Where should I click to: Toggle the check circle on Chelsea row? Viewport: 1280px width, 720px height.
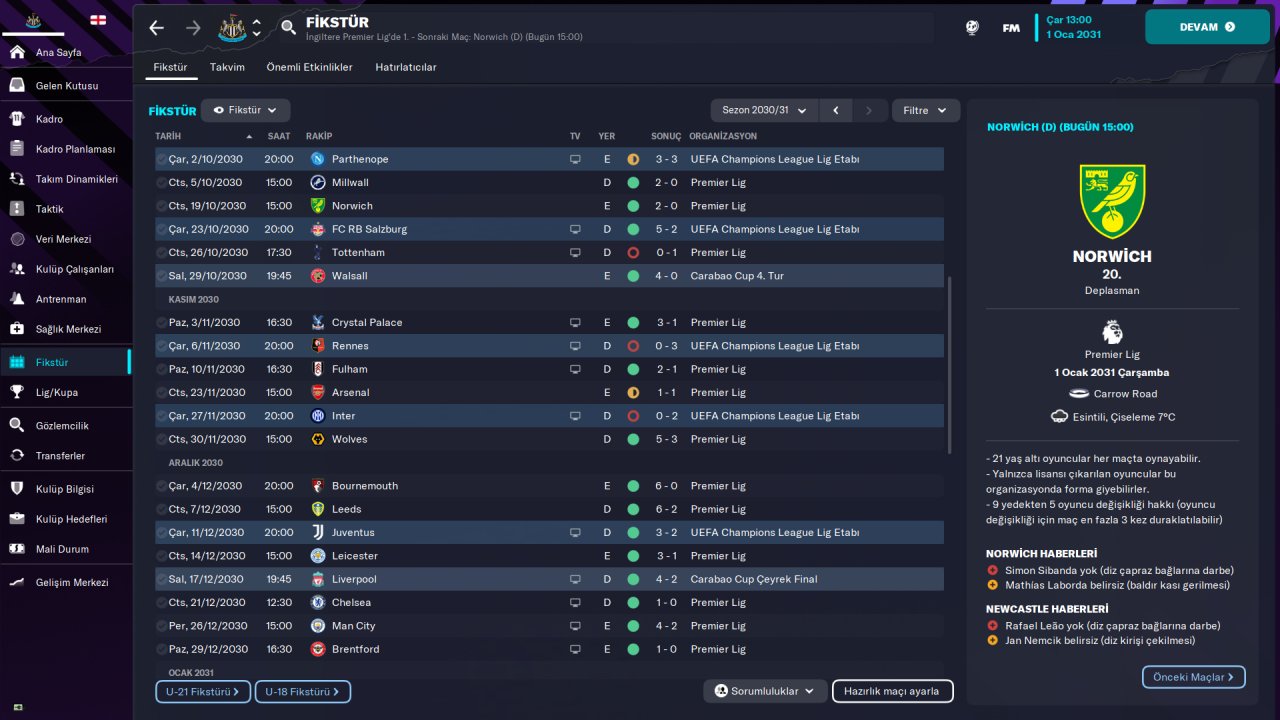pos(162,603)
